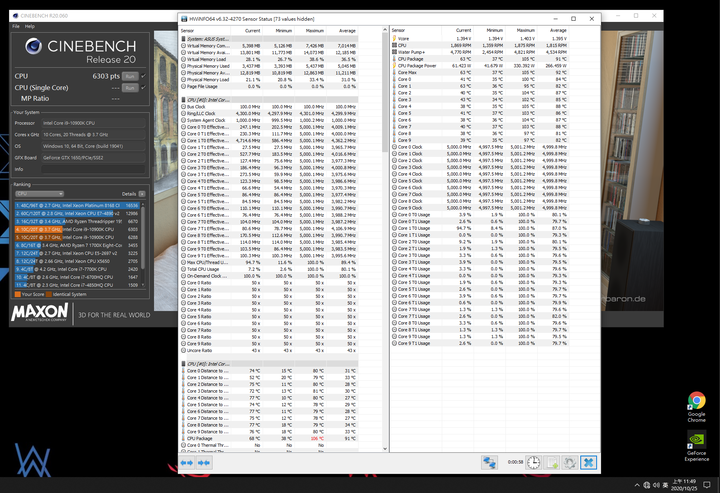Show hidden tray icons chevron

(637, 485)
